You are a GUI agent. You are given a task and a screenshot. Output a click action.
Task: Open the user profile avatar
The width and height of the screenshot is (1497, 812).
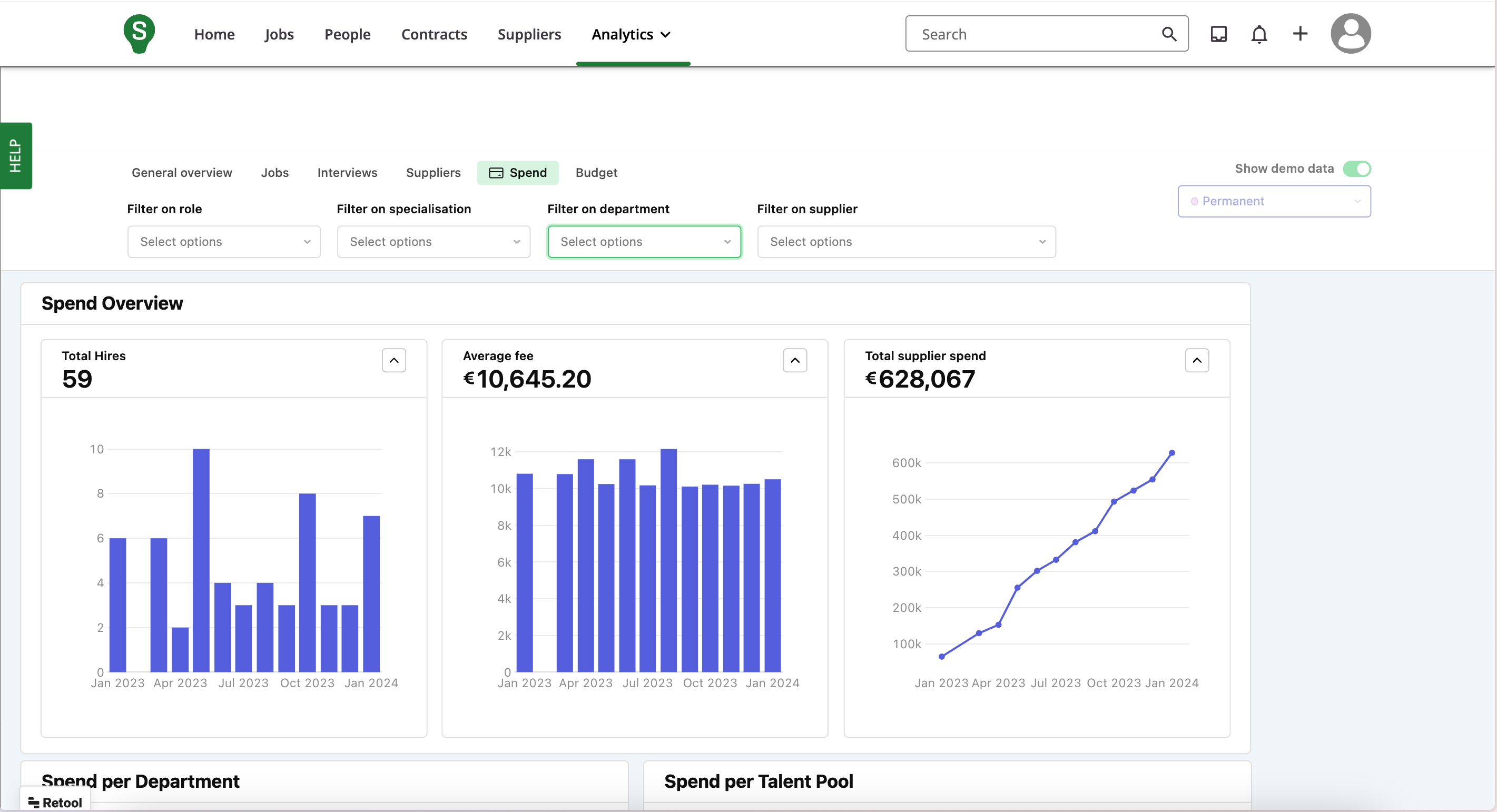(x=1350, y=34)
